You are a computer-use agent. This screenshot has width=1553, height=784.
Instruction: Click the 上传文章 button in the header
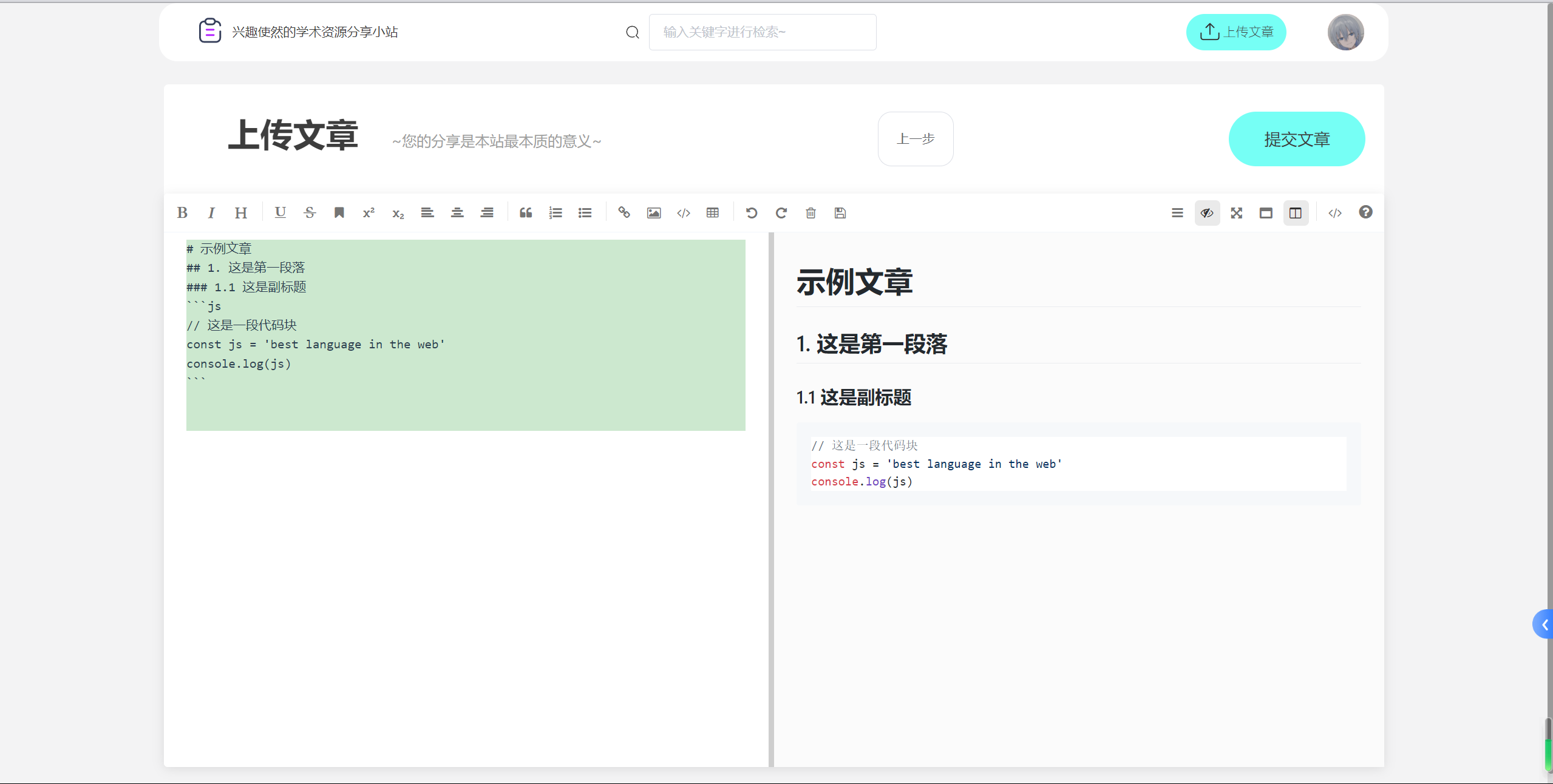1236,32
